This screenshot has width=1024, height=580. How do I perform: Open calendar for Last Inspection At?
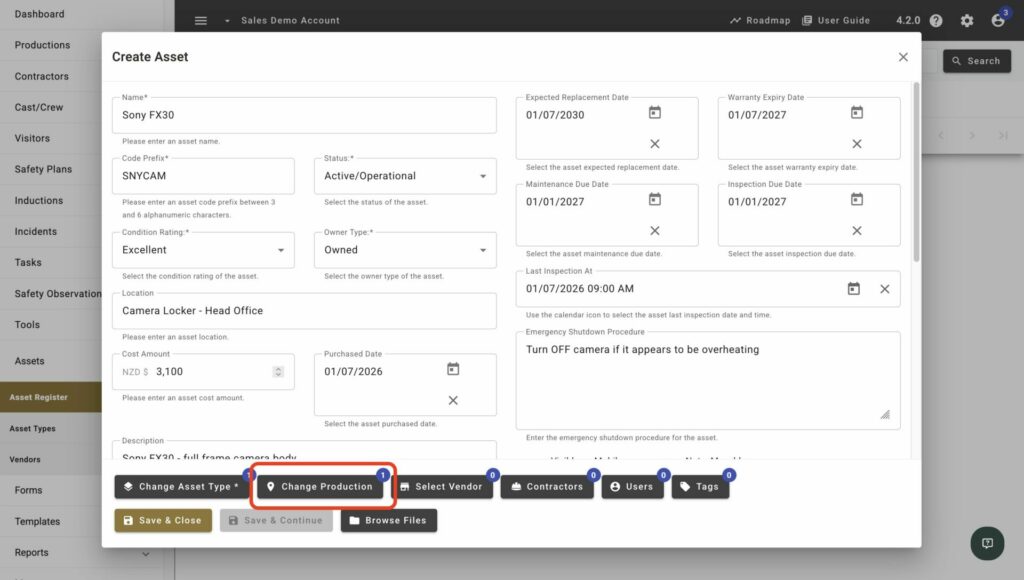pyautogui.click(x=854, y=289)
